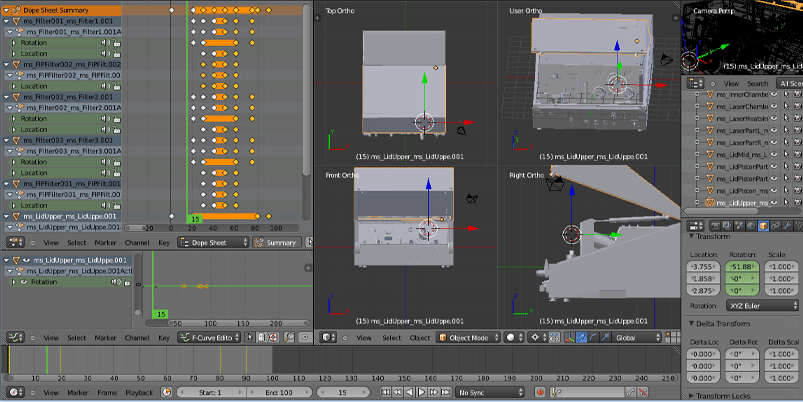This screenshot has width=803, height=402.
Task: Lock the Location channel under ms_Filter002
Action: [117, 130]
